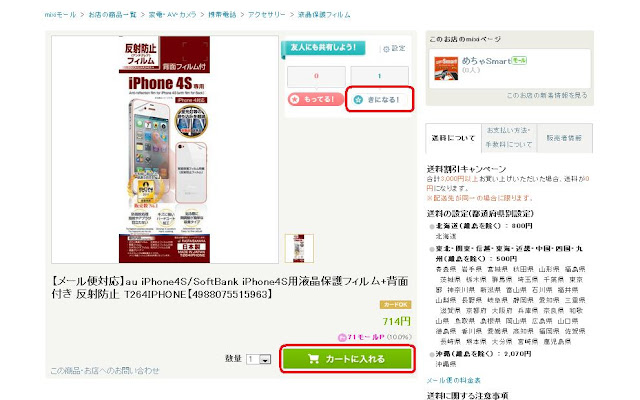640x400 pixels.
Task: Click the モール badge next to shop name
Action: click(x=519, y=60)
